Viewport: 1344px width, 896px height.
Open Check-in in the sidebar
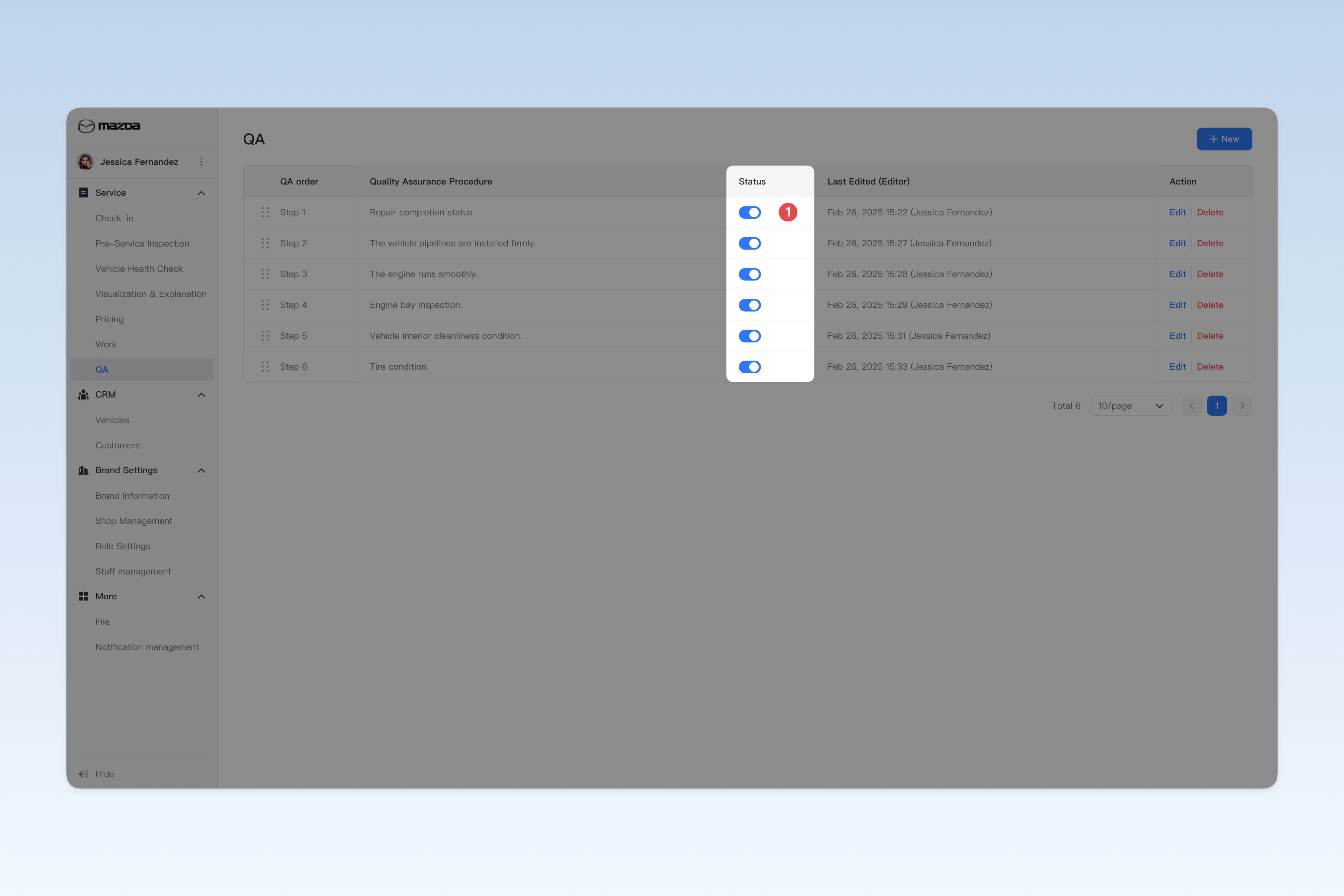(114, 218)
